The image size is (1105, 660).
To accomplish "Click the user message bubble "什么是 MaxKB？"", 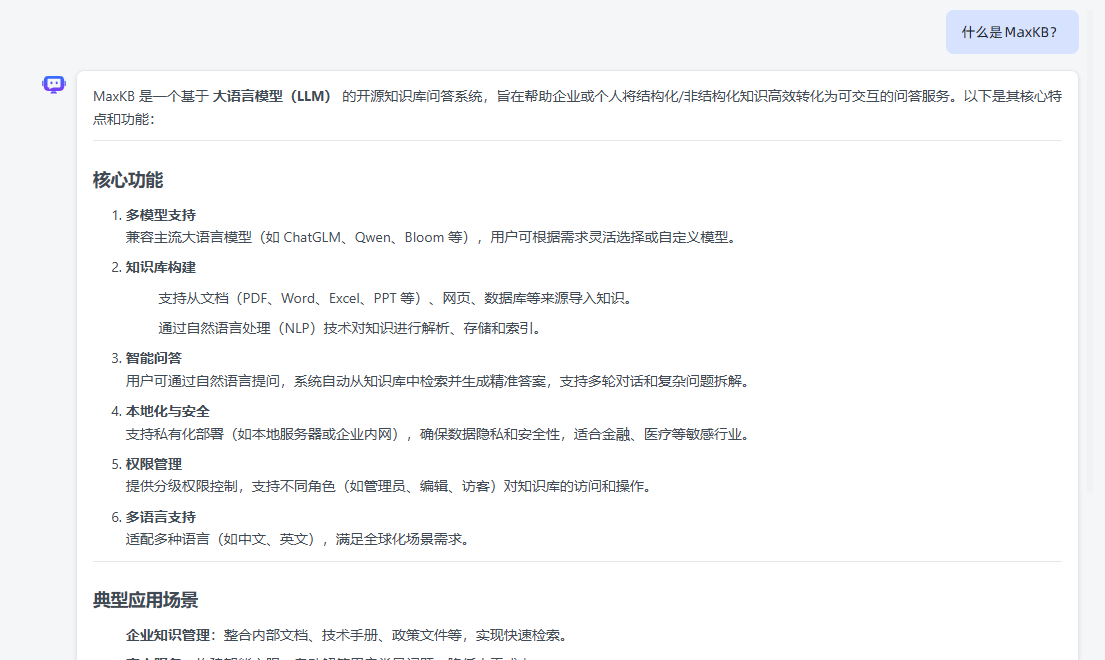I will pyautogui.click(x=1011, y=32).
